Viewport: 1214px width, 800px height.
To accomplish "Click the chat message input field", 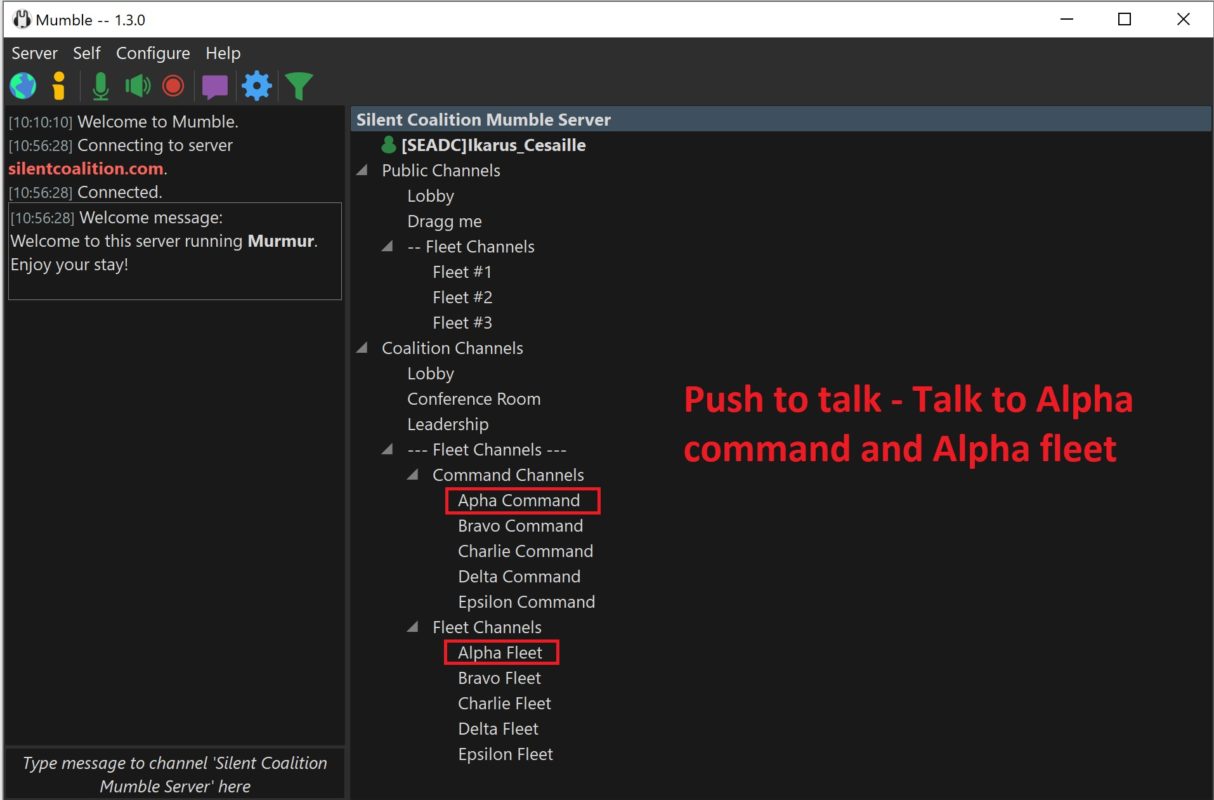I will point(175,774).
